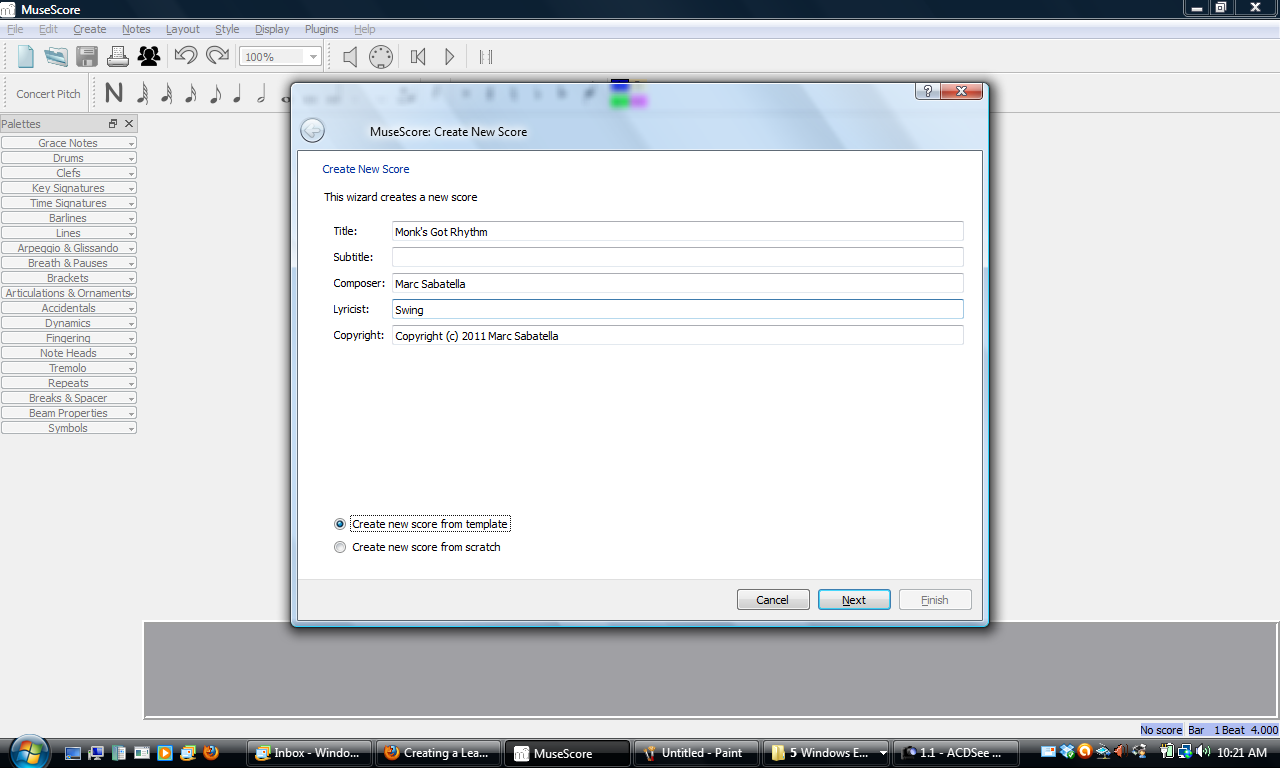
Task: Undock the Palettes panel
Action: 113,124
